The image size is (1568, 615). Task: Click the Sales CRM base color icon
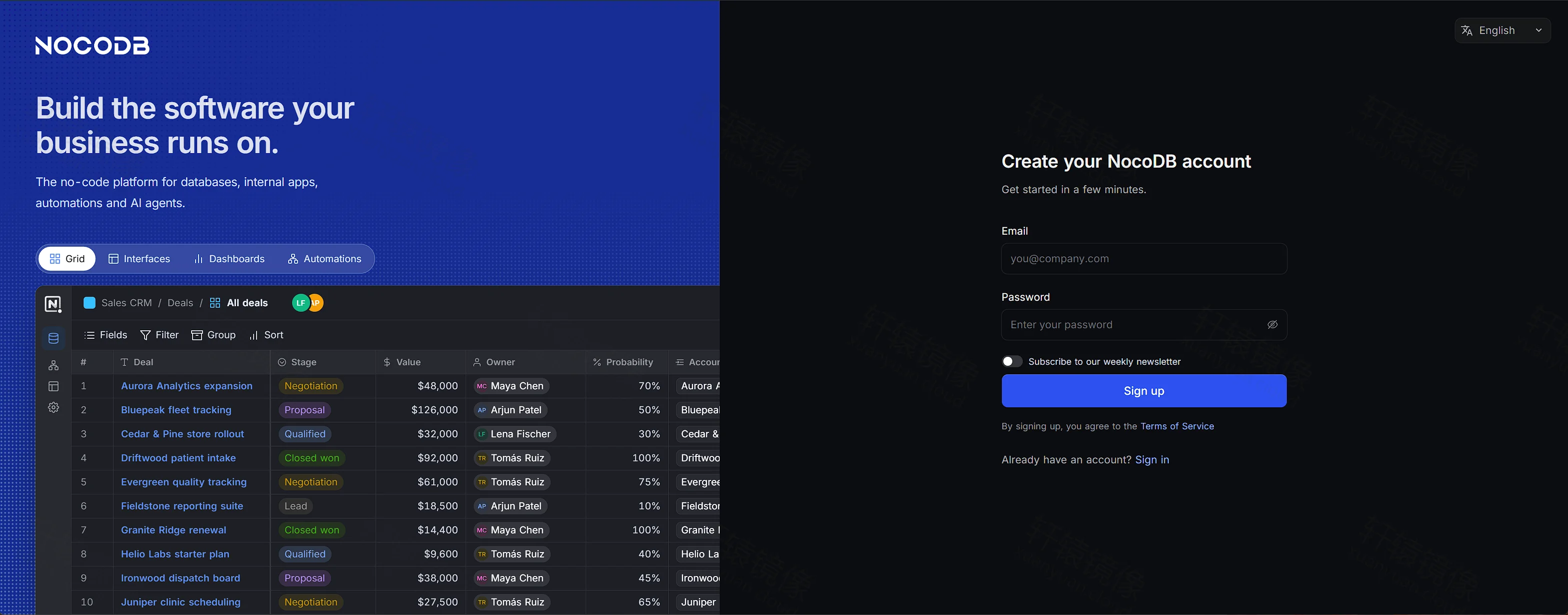[x=90, y=303]
